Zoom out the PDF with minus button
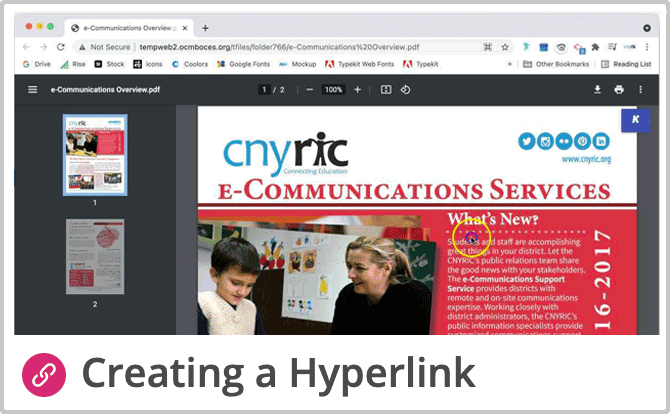 click(x=310, y=89)
